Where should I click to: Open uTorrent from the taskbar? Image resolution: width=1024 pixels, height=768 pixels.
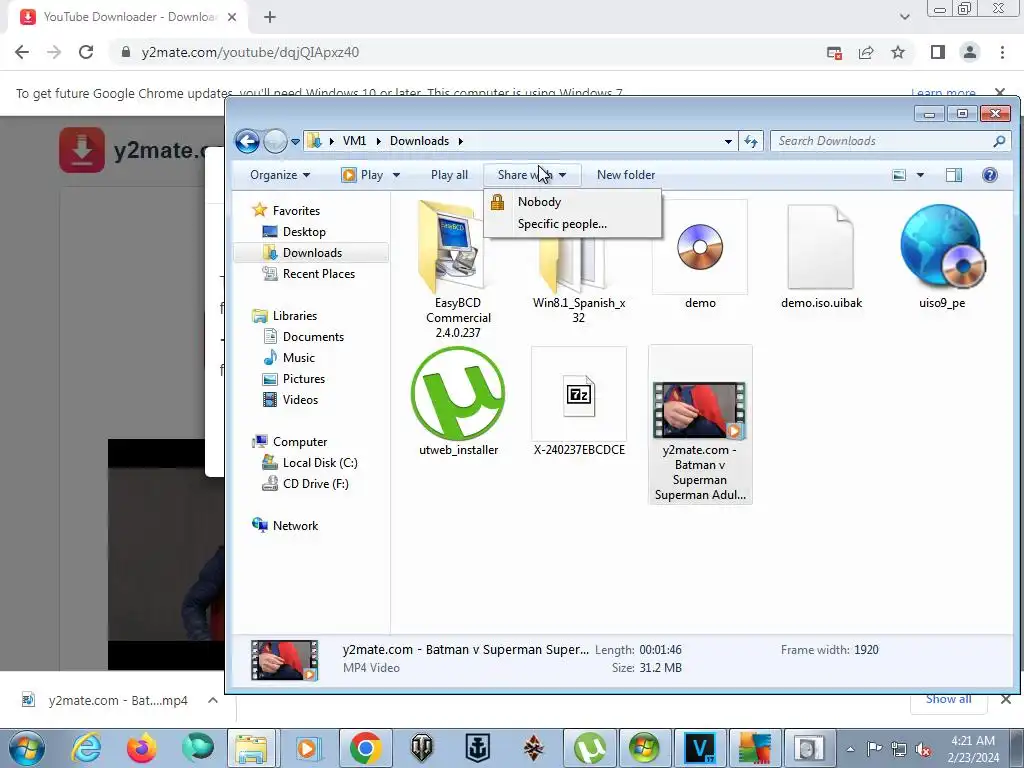tap(590, 748)
